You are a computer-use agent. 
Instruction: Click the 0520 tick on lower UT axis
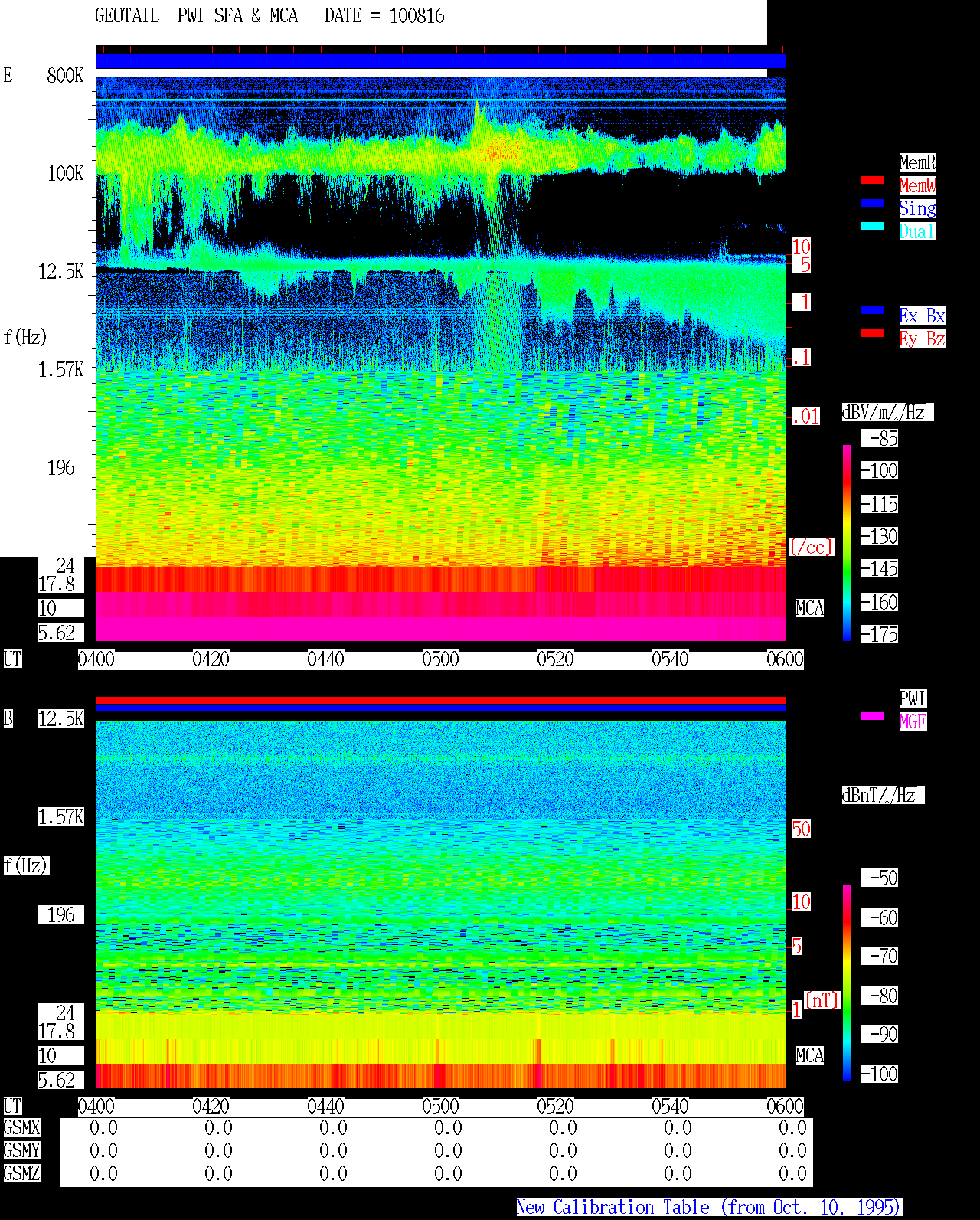556,1107
